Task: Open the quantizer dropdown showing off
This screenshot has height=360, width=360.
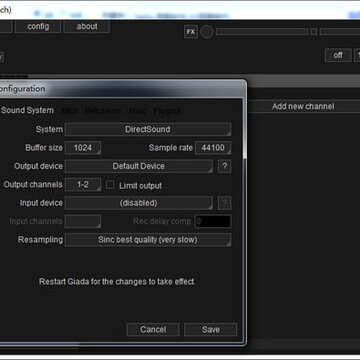Action: 338,55
